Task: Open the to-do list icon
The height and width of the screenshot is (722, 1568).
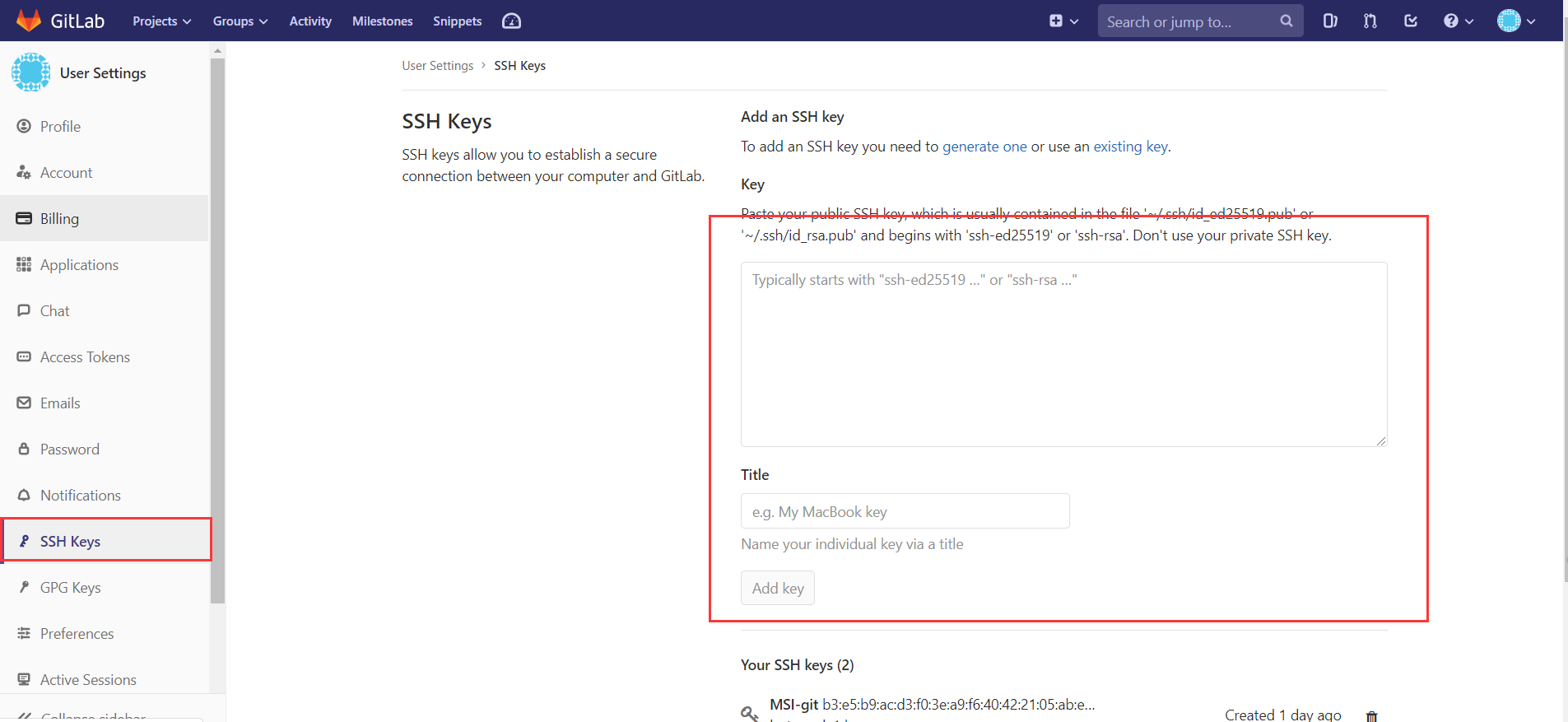Action: click(1411, 21)
